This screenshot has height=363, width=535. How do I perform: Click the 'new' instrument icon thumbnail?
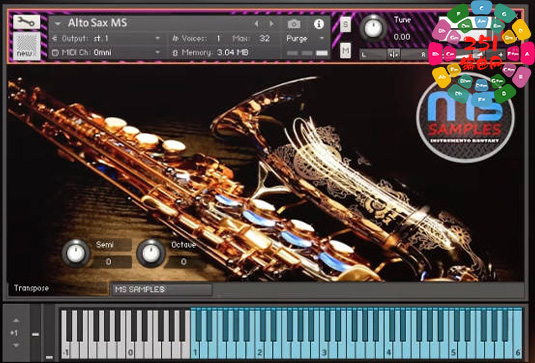coord(26,46)
